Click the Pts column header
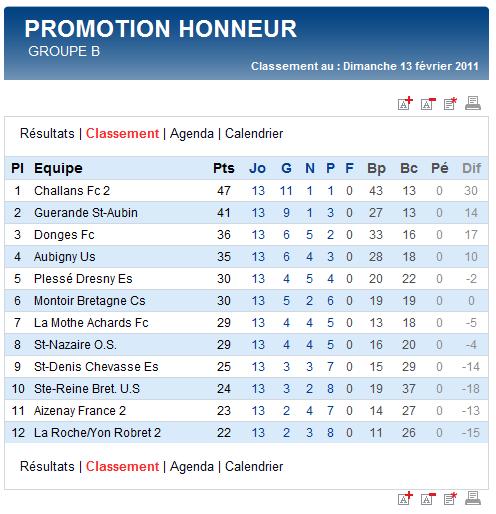The image size is (496, 514). [x=224, y=168]
